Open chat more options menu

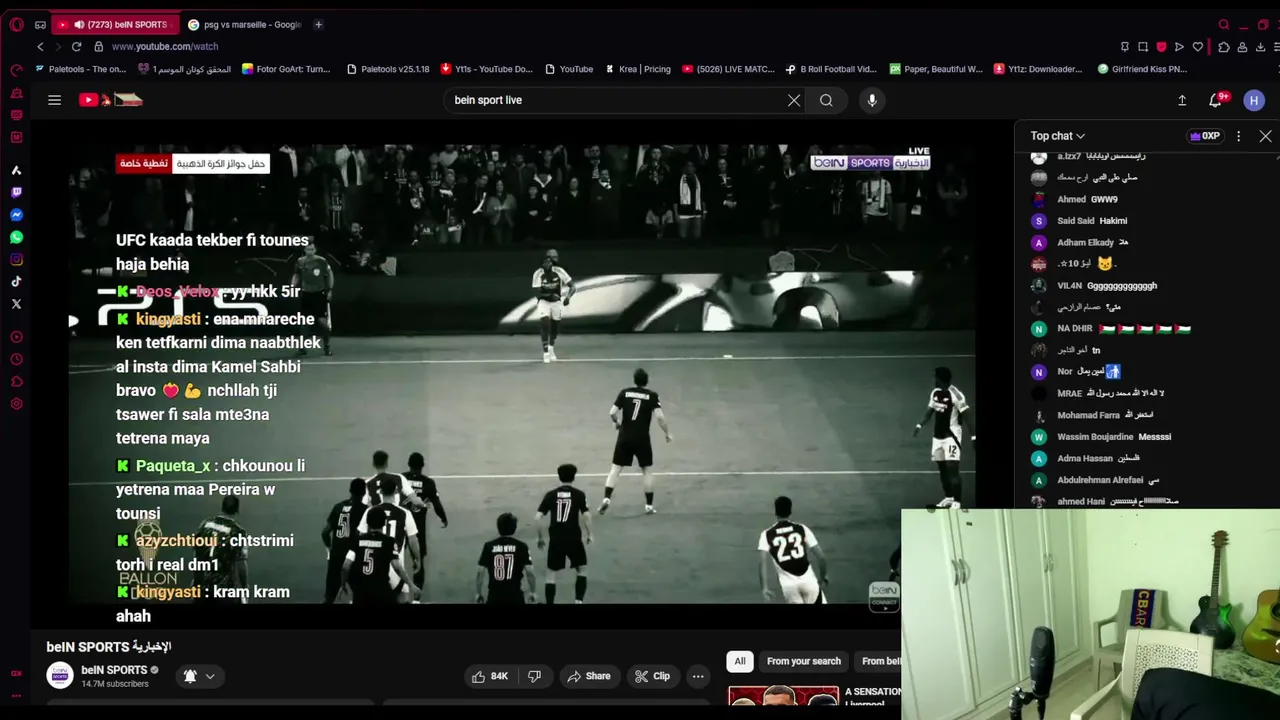tap(1238, 136)
